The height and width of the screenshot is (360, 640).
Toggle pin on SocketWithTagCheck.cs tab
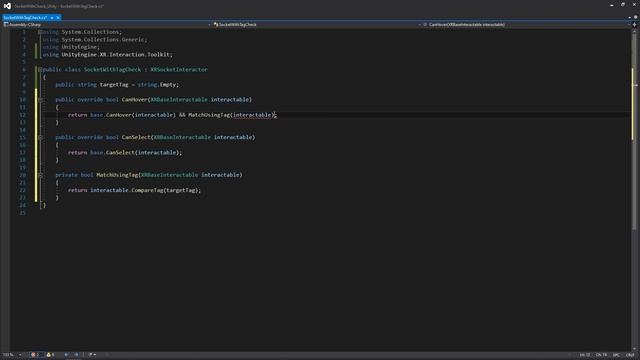(52, 18)
